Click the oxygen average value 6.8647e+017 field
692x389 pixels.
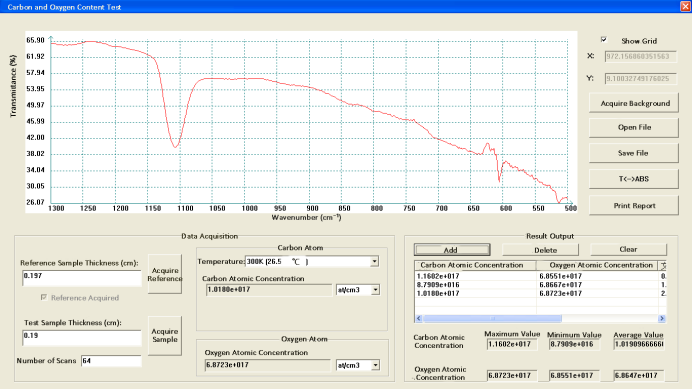(x=639, y=376)
